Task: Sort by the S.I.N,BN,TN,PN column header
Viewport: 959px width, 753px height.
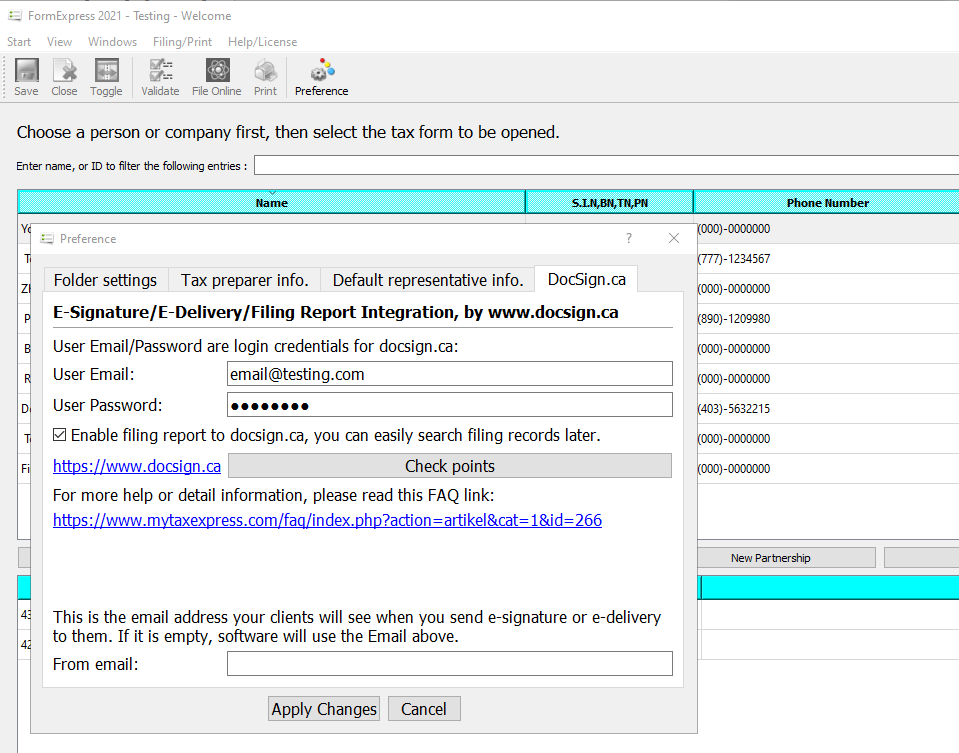Action: click(610, 202)
